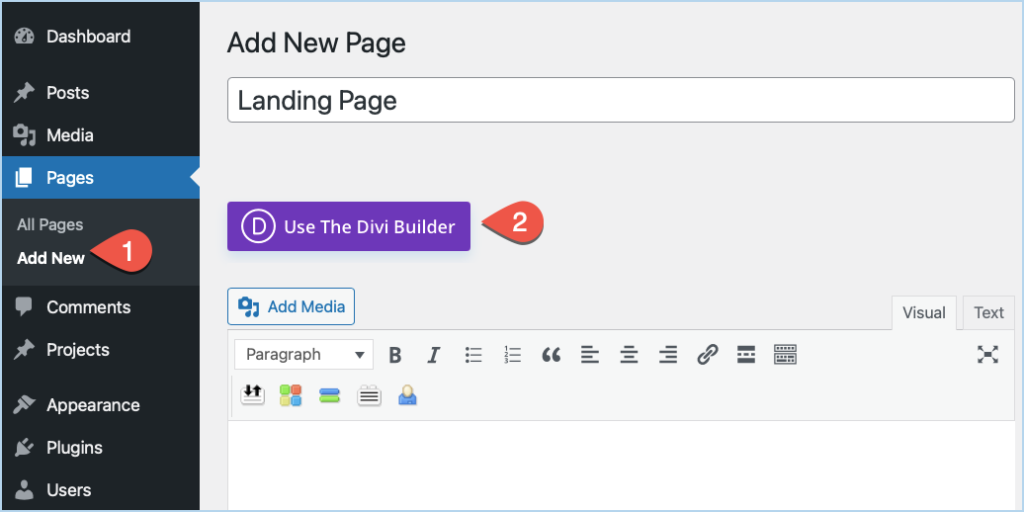This screenshot has height=512, width=1024.
Task: Switch to the Visual editor tab
Action: click(923, 313)
